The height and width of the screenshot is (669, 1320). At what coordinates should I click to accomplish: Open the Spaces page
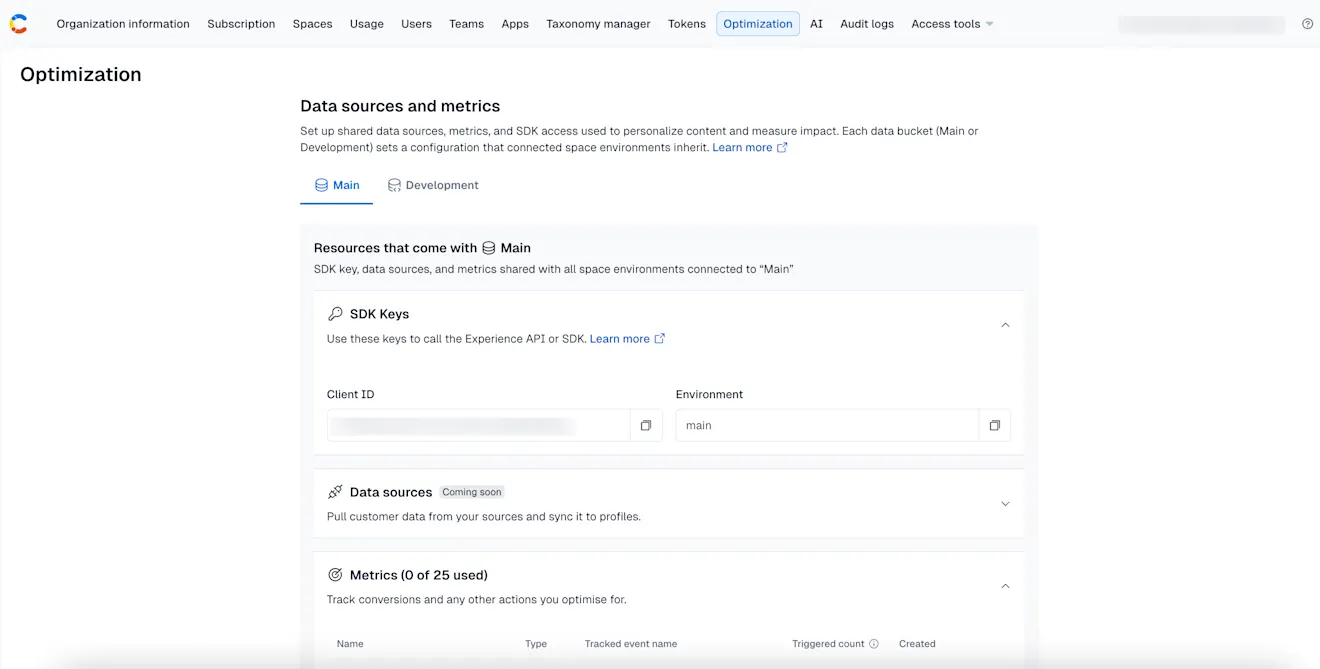[312, 24]
